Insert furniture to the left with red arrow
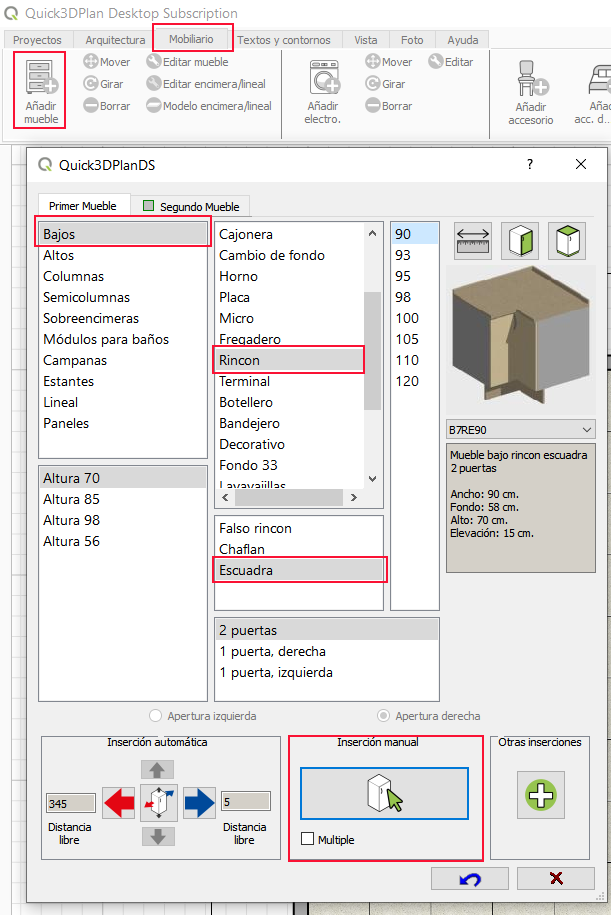This screenshot has width=611, height=915. (x=119, y=802)
